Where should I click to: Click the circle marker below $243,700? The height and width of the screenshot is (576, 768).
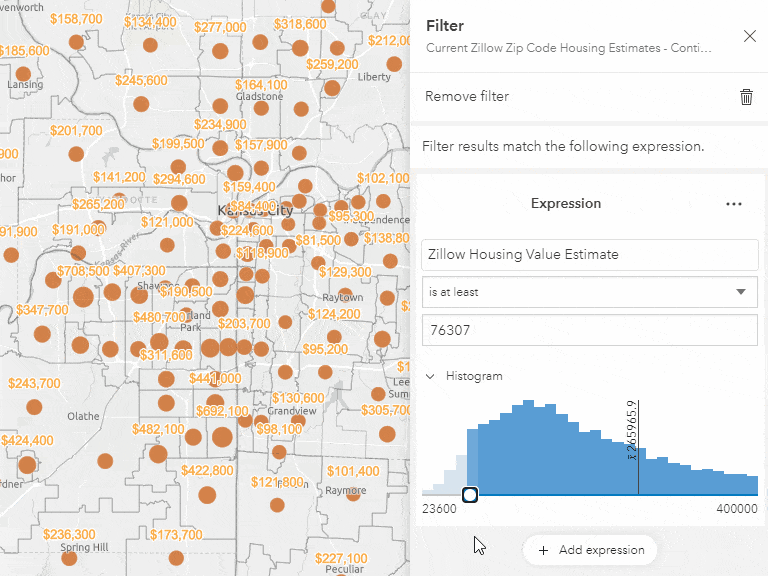point(34,407)
